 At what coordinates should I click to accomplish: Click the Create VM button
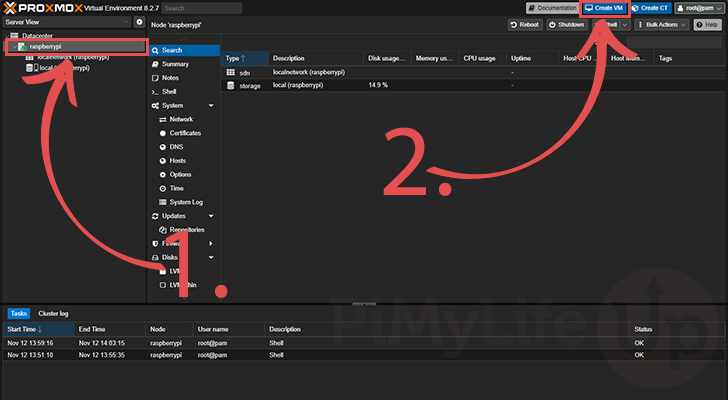point(604,8)
